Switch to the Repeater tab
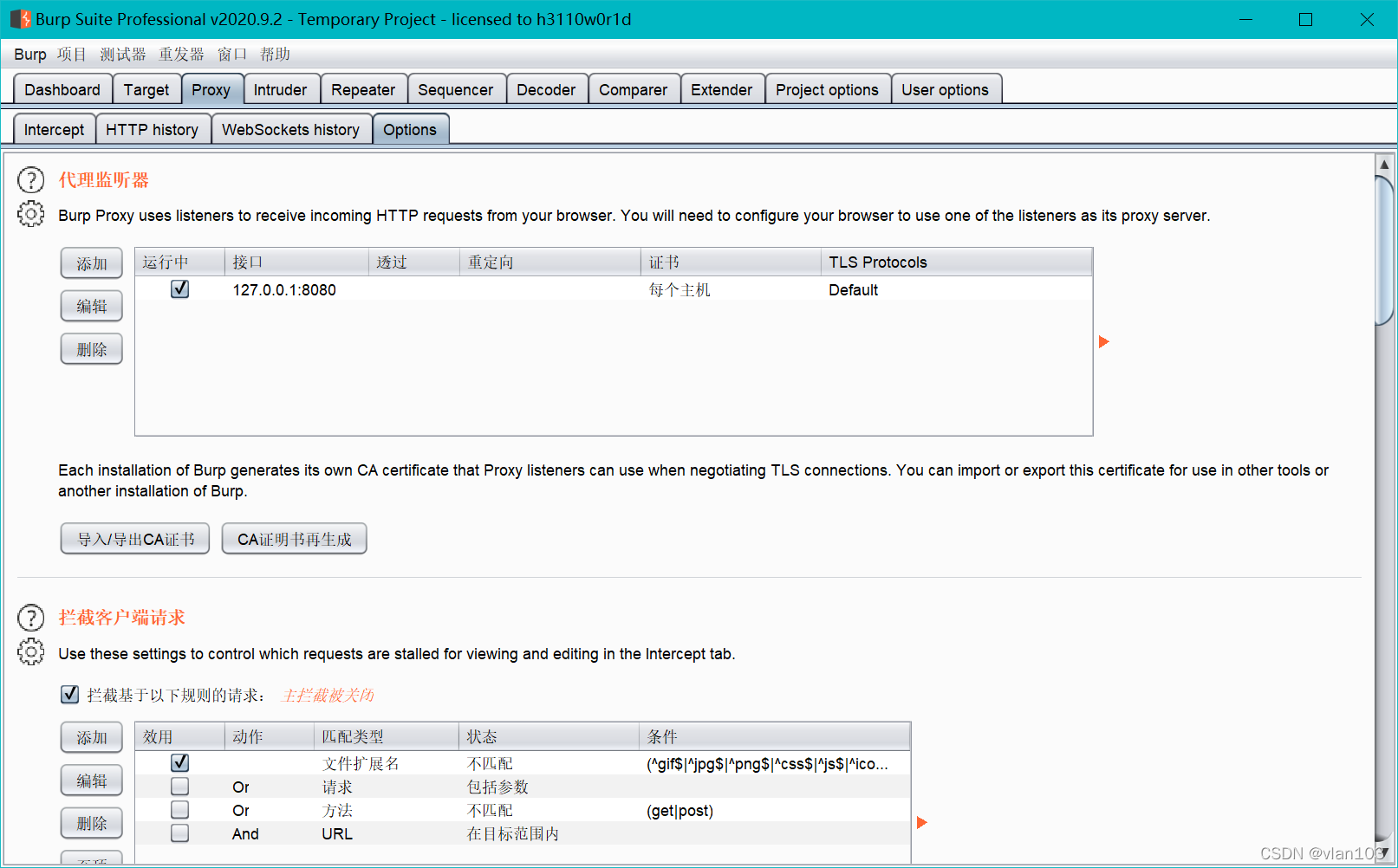The width and height of the screenshot is (1398, 868). (363, 90)
